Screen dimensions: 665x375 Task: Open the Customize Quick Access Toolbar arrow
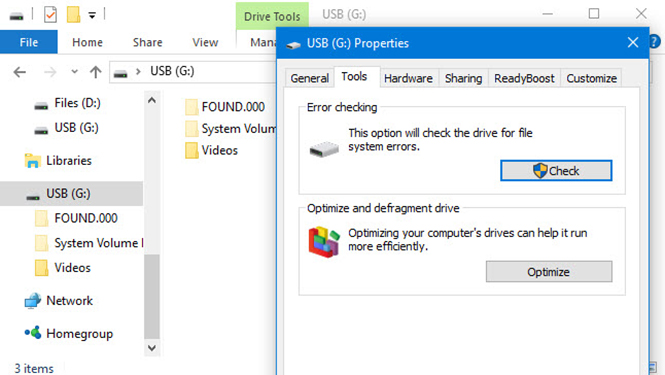(x=92, y=16)
